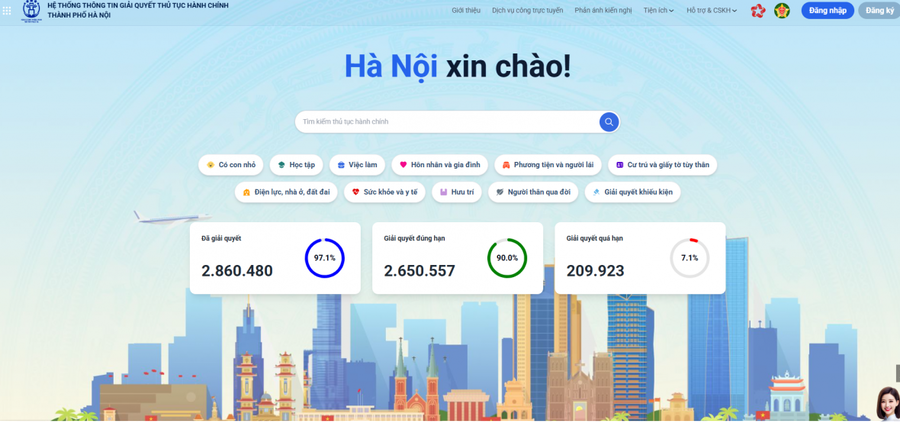Screen dimensions: 900x423
Task: Select the Giải quyết khiếu kiện category
Action: coord(633,192)
